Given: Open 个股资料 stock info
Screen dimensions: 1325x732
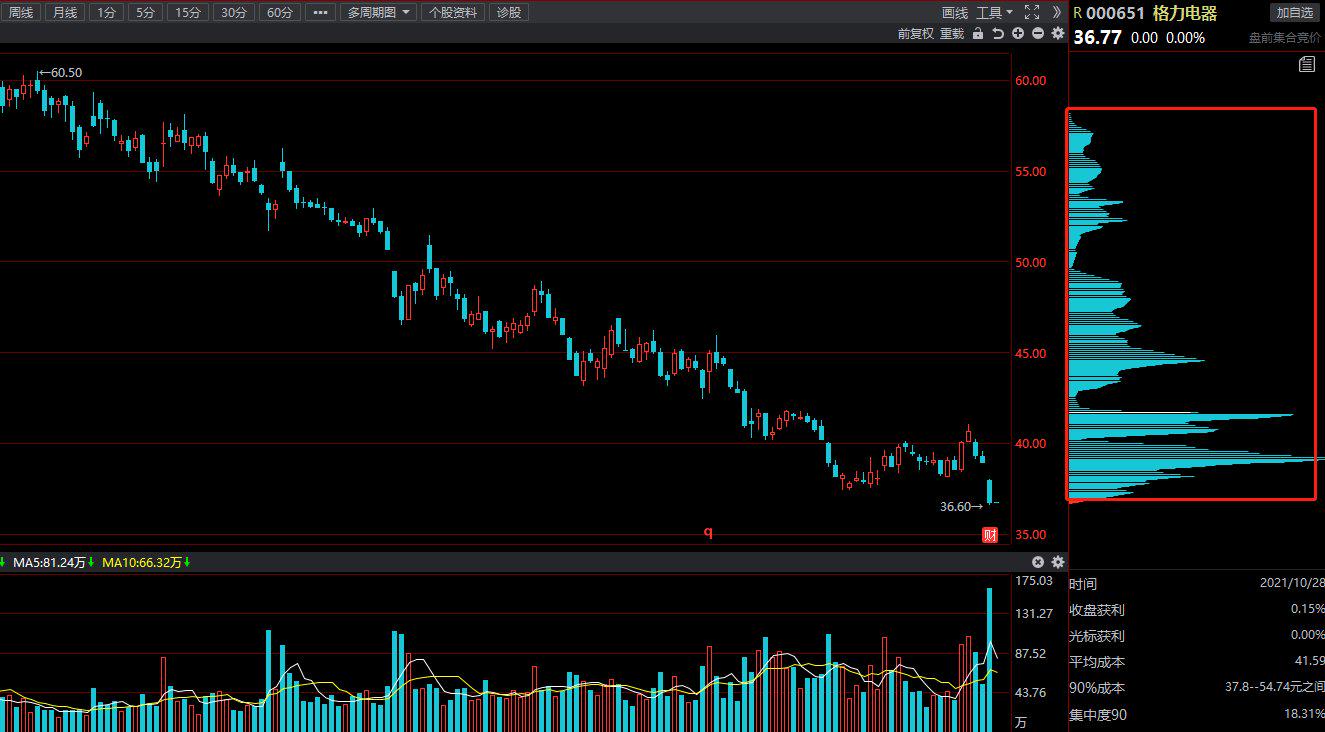Looking at the screenshot, I should 453,12.
